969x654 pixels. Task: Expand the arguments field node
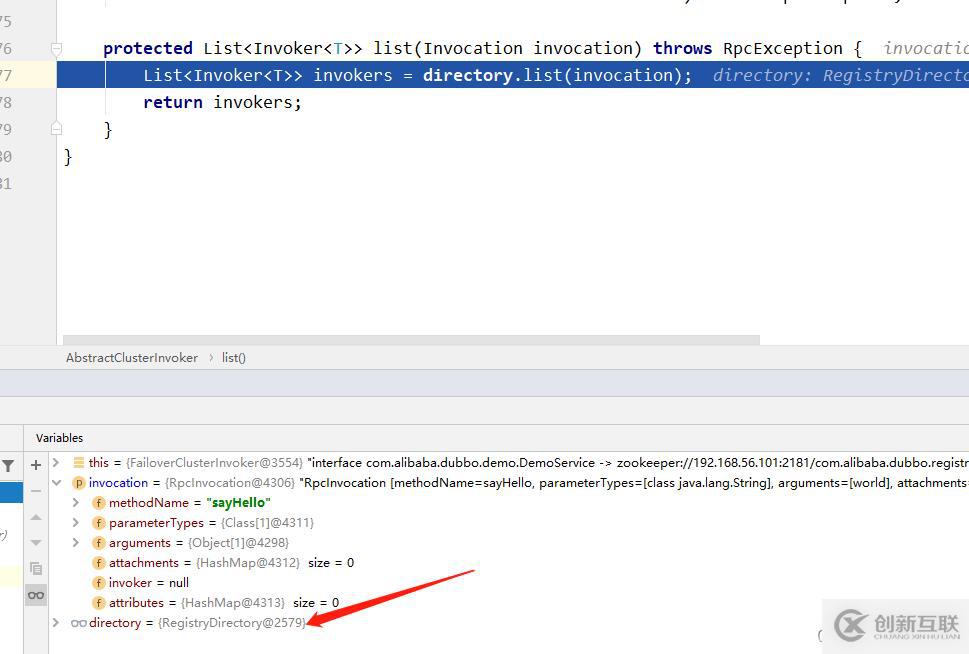click(x=76, y=543)
